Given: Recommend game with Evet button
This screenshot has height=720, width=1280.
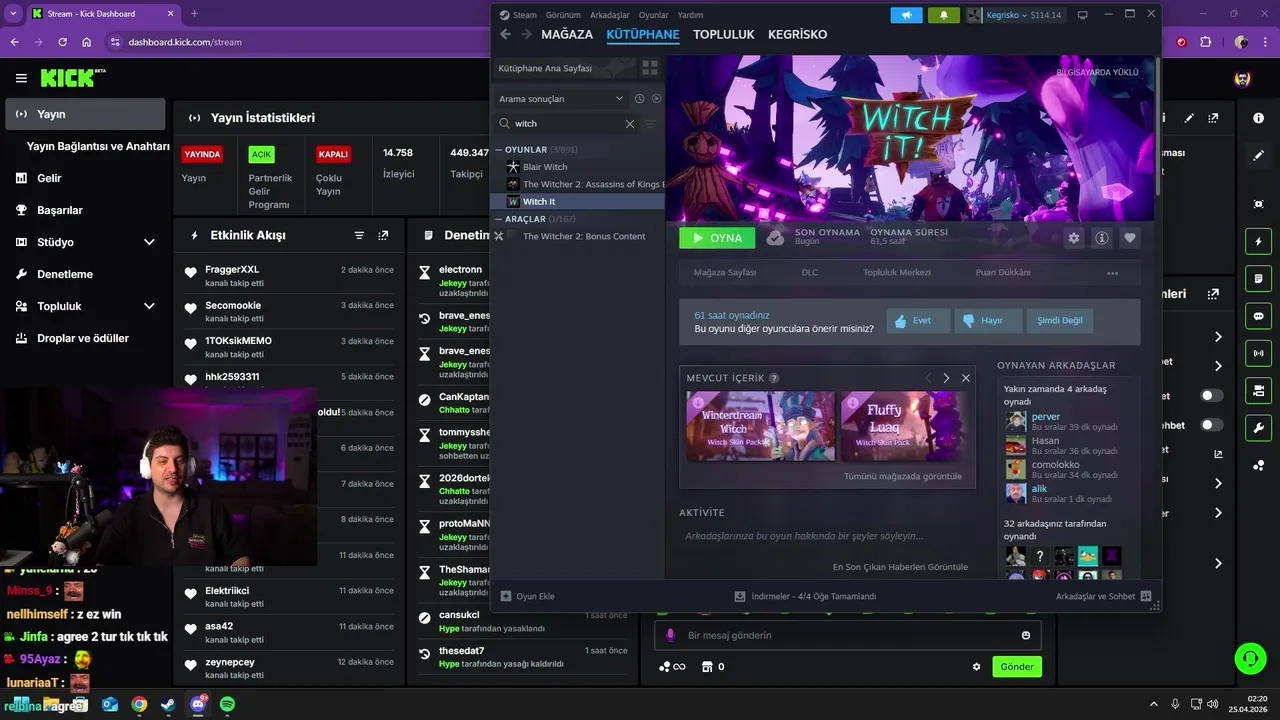Looking at the screenshot, I should coord(918,321).
